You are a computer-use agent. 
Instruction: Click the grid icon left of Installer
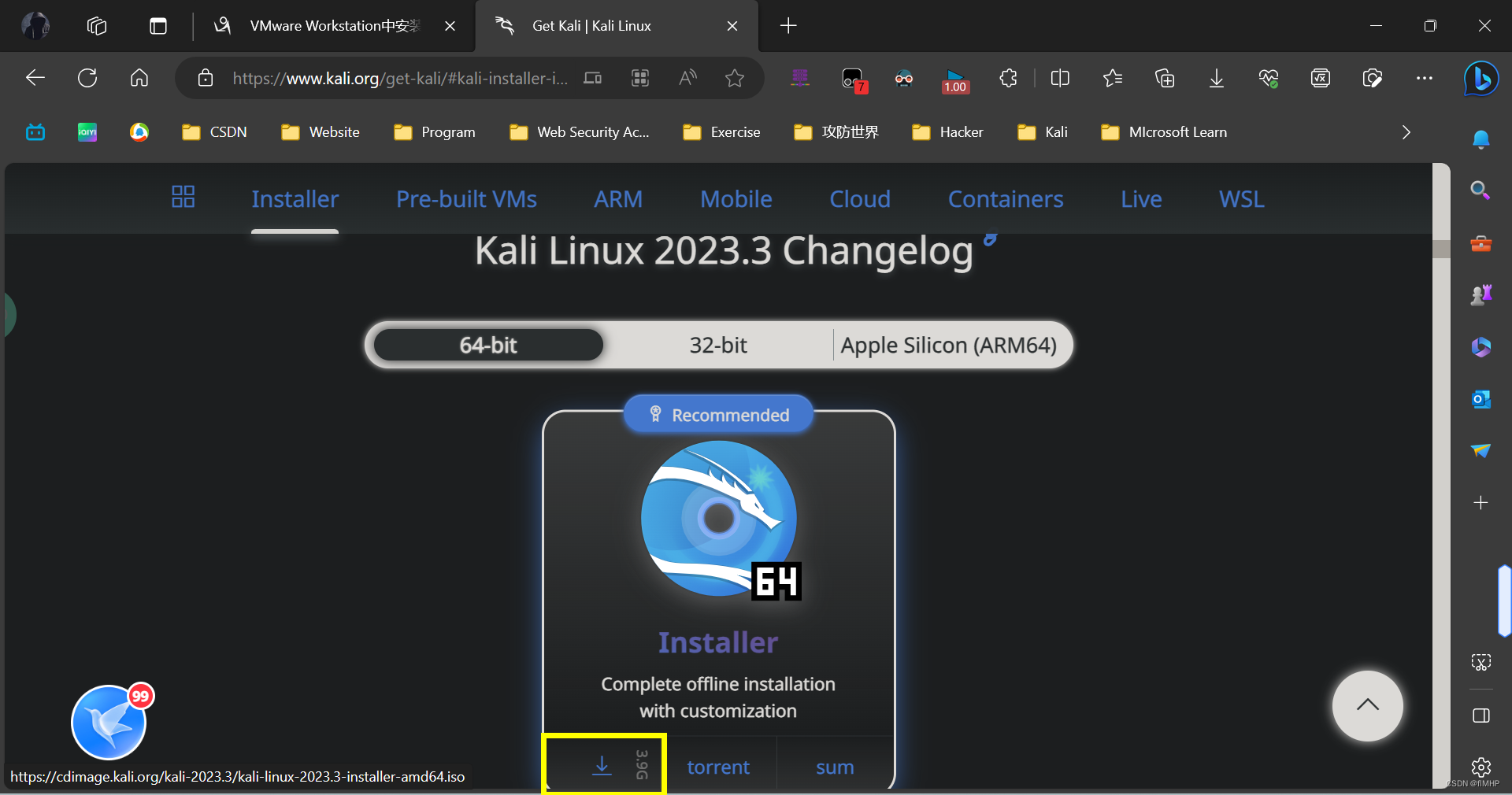183,197
